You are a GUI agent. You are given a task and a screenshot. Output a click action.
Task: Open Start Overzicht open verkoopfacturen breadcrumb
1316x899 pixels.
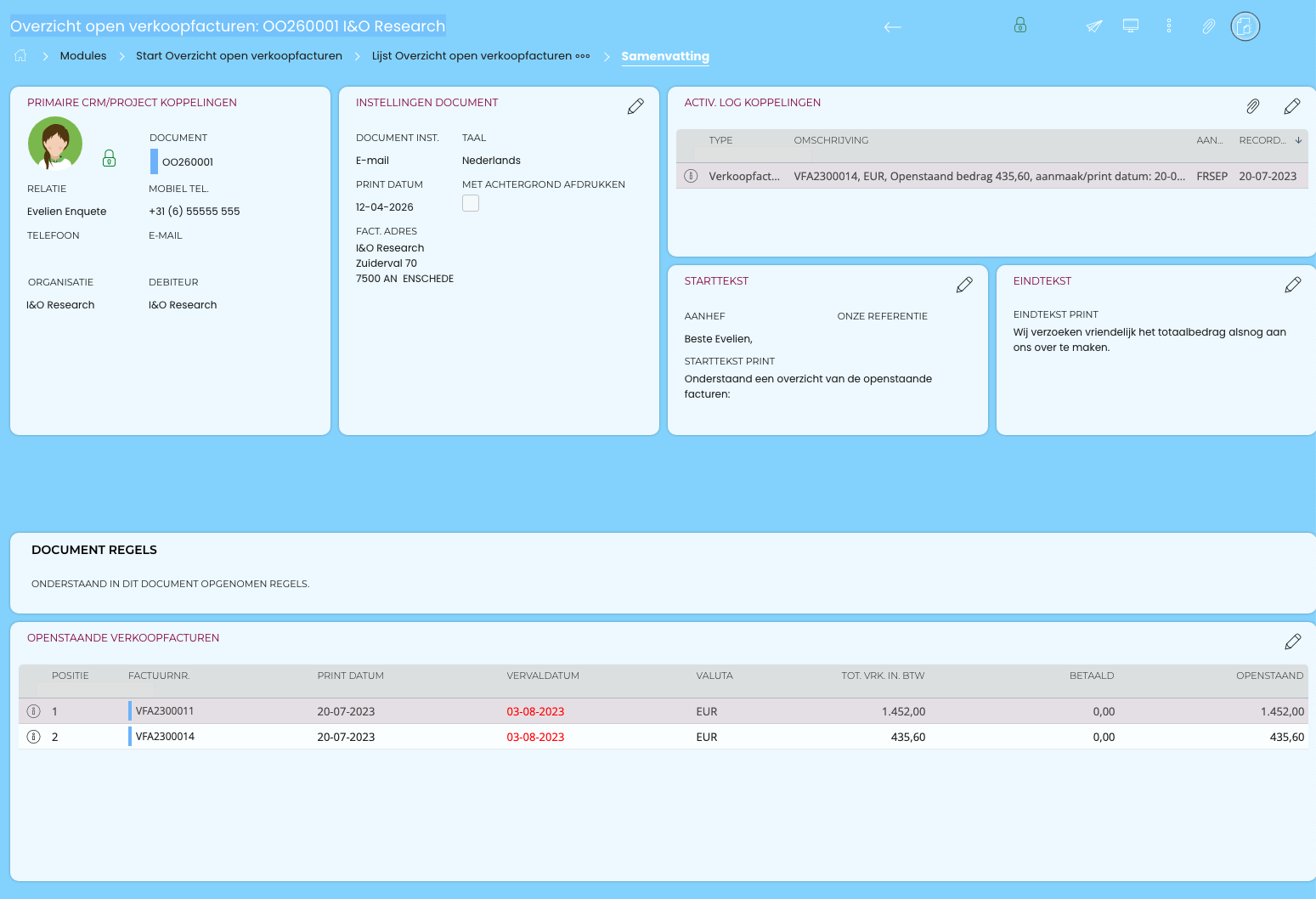click(239, 56)
